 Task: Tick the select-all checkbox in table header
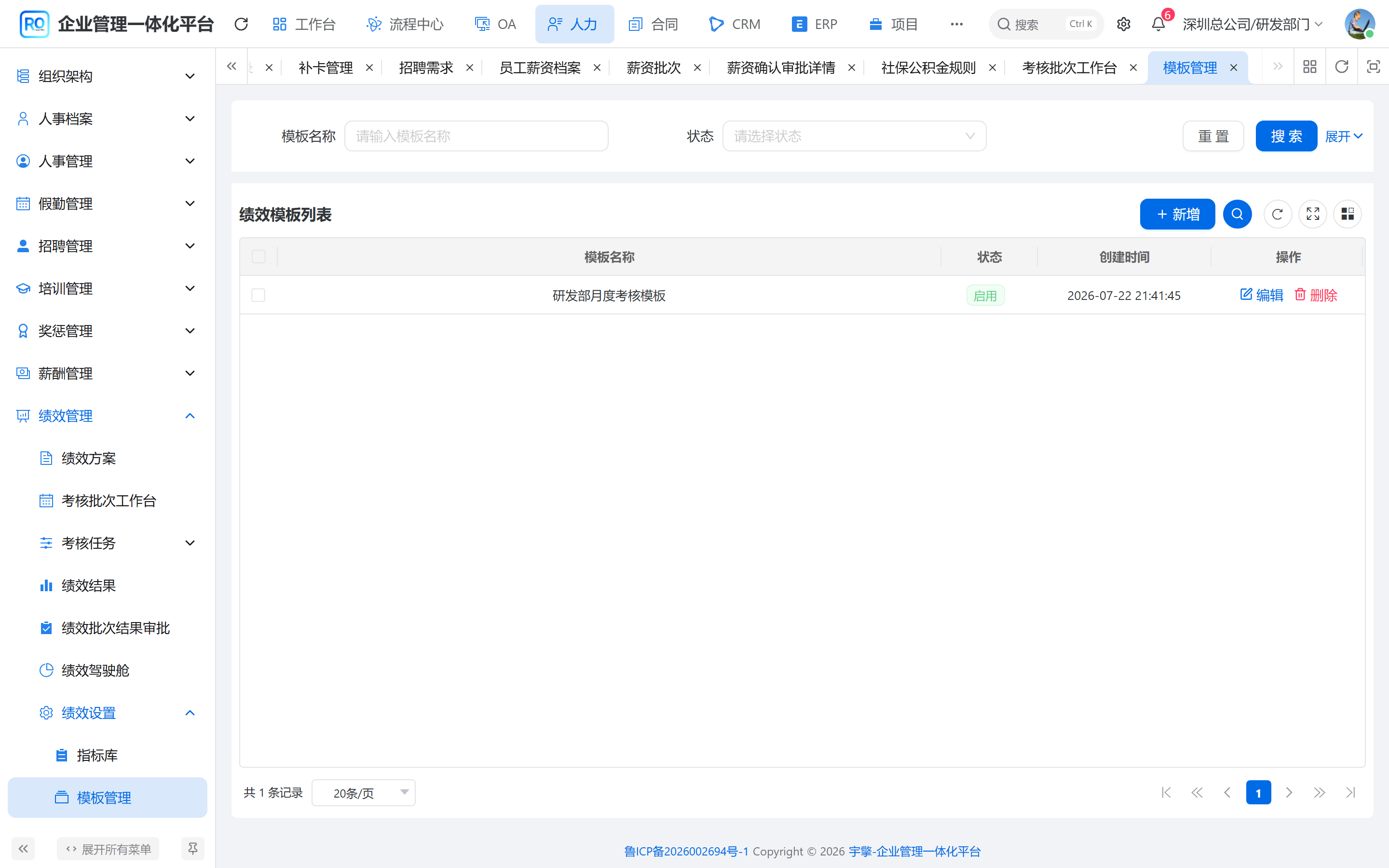[x=259, y=257]
